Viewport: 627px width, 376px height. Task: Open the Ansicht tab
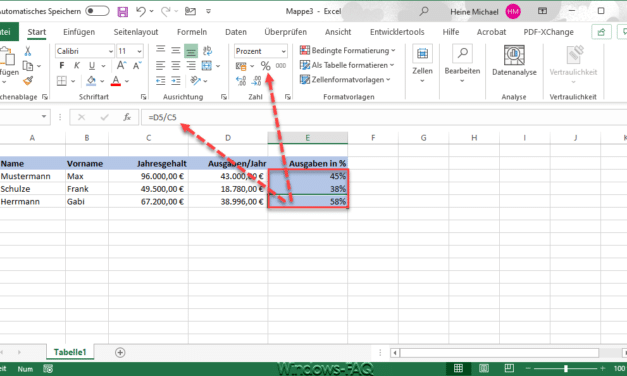coord(338,32)
